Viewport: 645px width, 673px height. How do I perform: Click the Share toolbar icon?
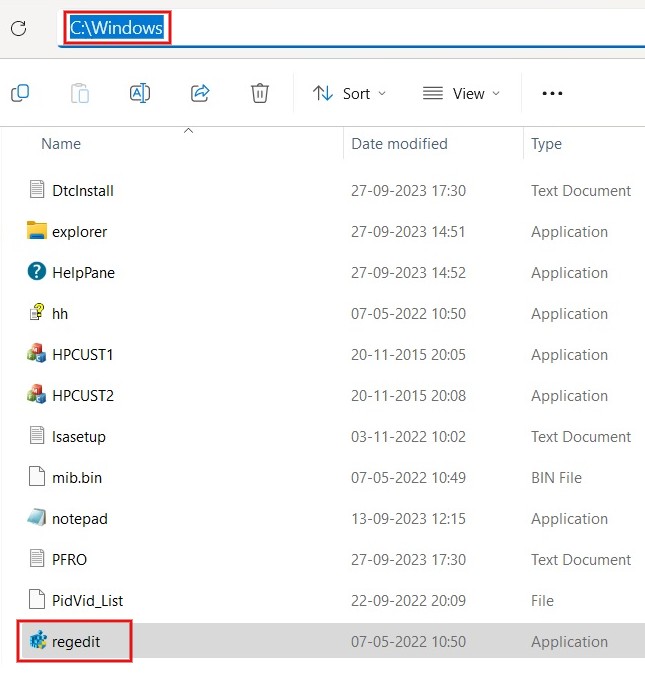200,93
